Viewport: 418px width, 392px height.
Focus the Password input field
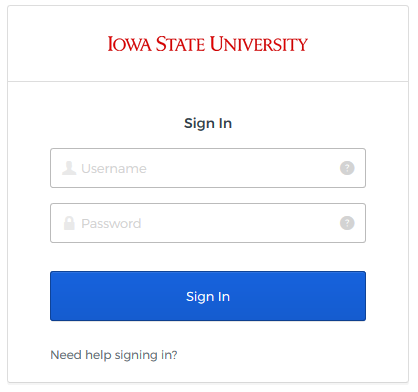(208, 223)
